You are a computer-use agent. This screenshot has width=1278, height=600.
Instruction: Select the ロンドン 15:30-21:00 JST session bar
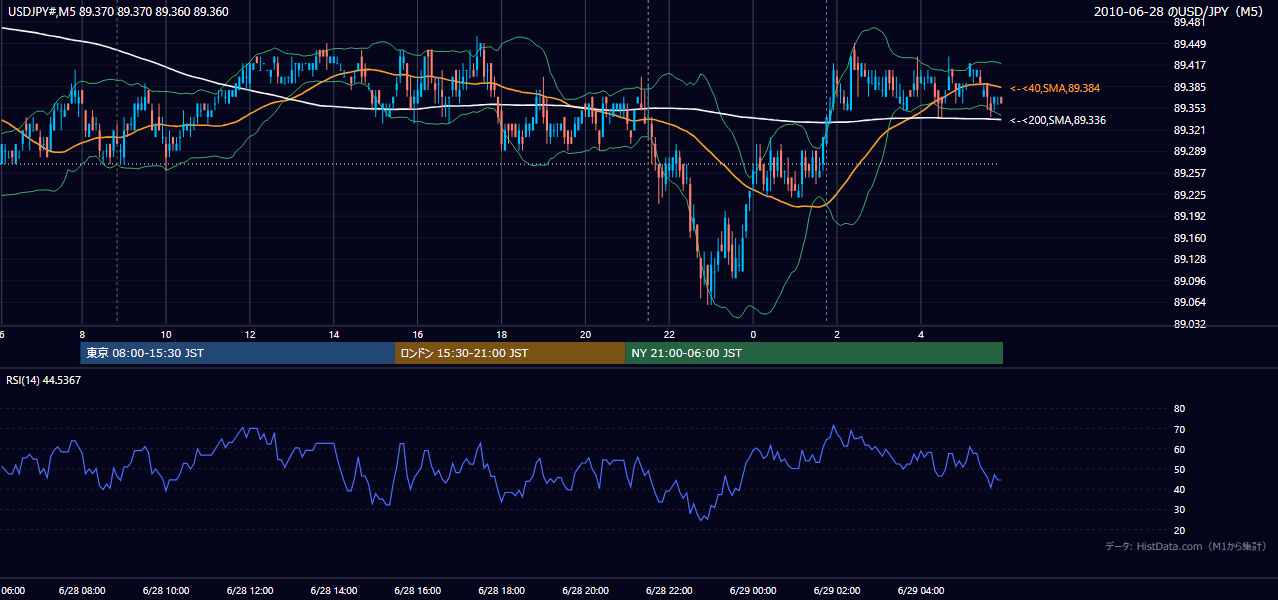click(510, 353)
